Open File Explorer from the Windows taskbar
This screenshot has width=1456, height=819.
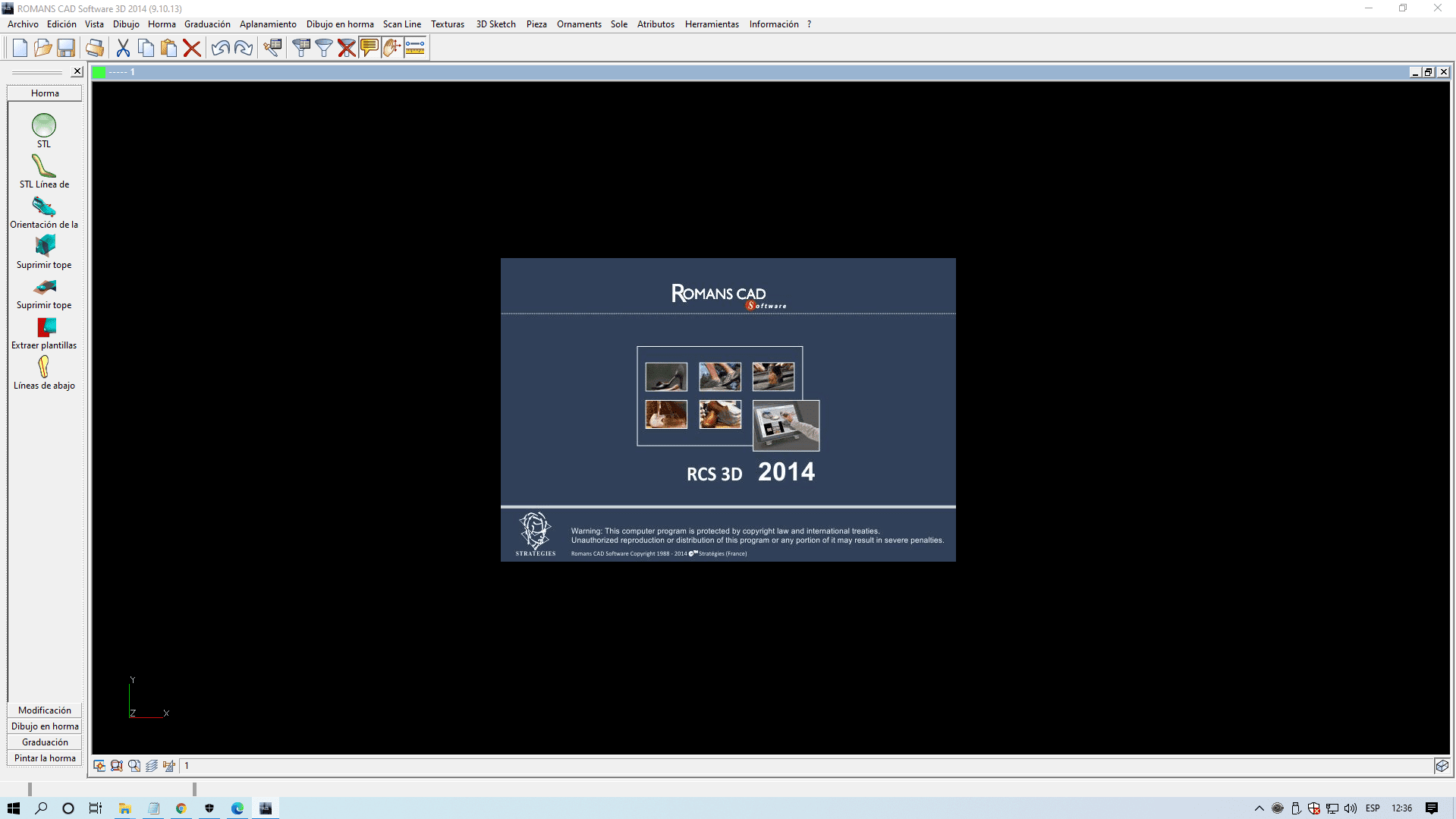pos(125,808)
